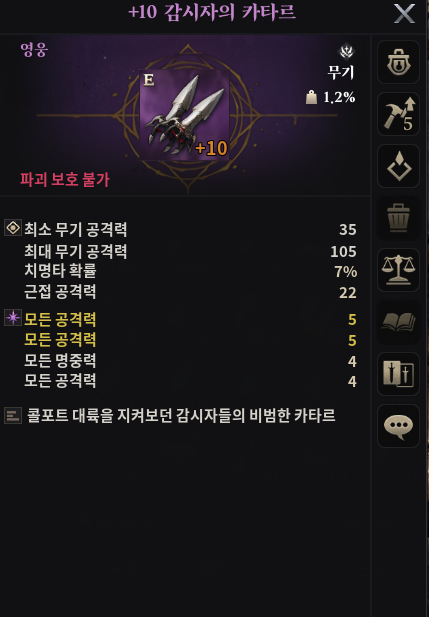
Task: Click the item description lines icon
Action: tap(13, 416)
